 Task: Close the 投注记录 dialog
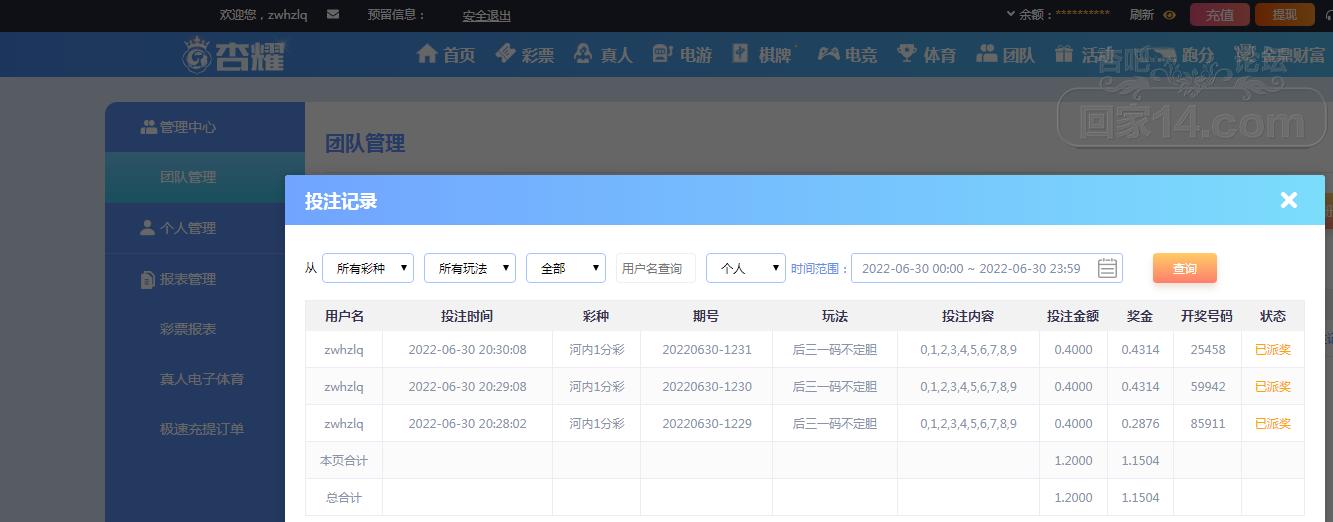click(1288, 200)
